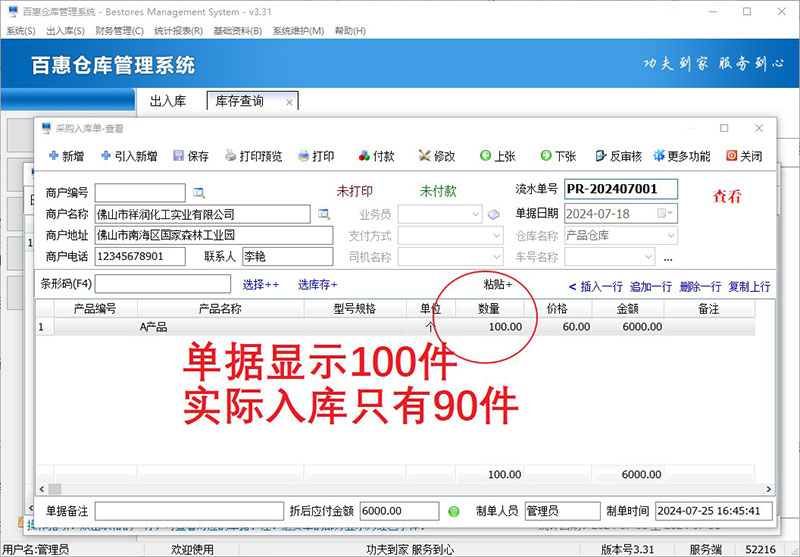Save the document with 保存
Image resolution: width=800 pixels, height=557 pixels.
tap(191, 156)
